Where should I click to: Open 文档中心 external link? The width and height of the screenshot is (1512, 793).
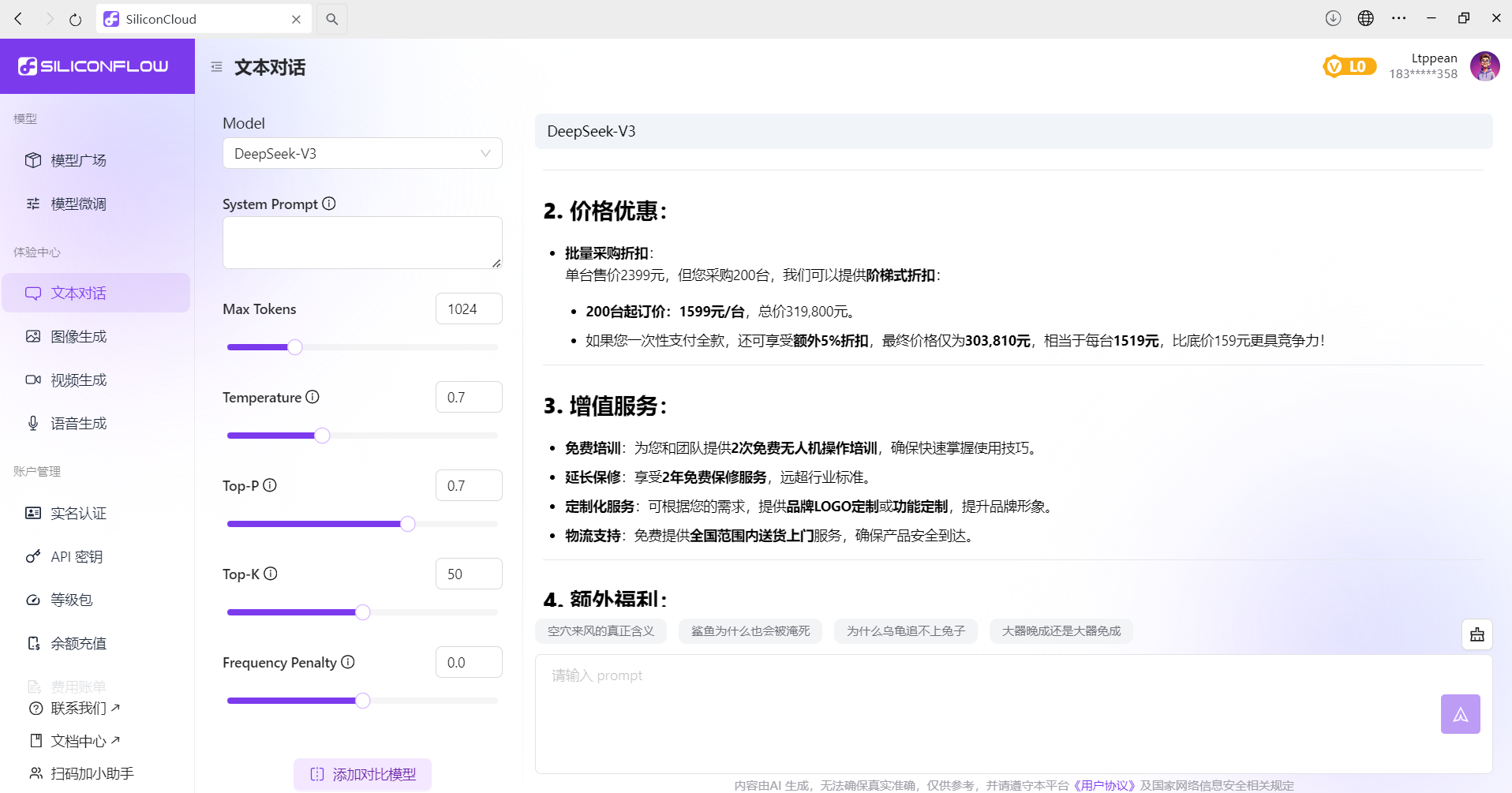point(85,740)
